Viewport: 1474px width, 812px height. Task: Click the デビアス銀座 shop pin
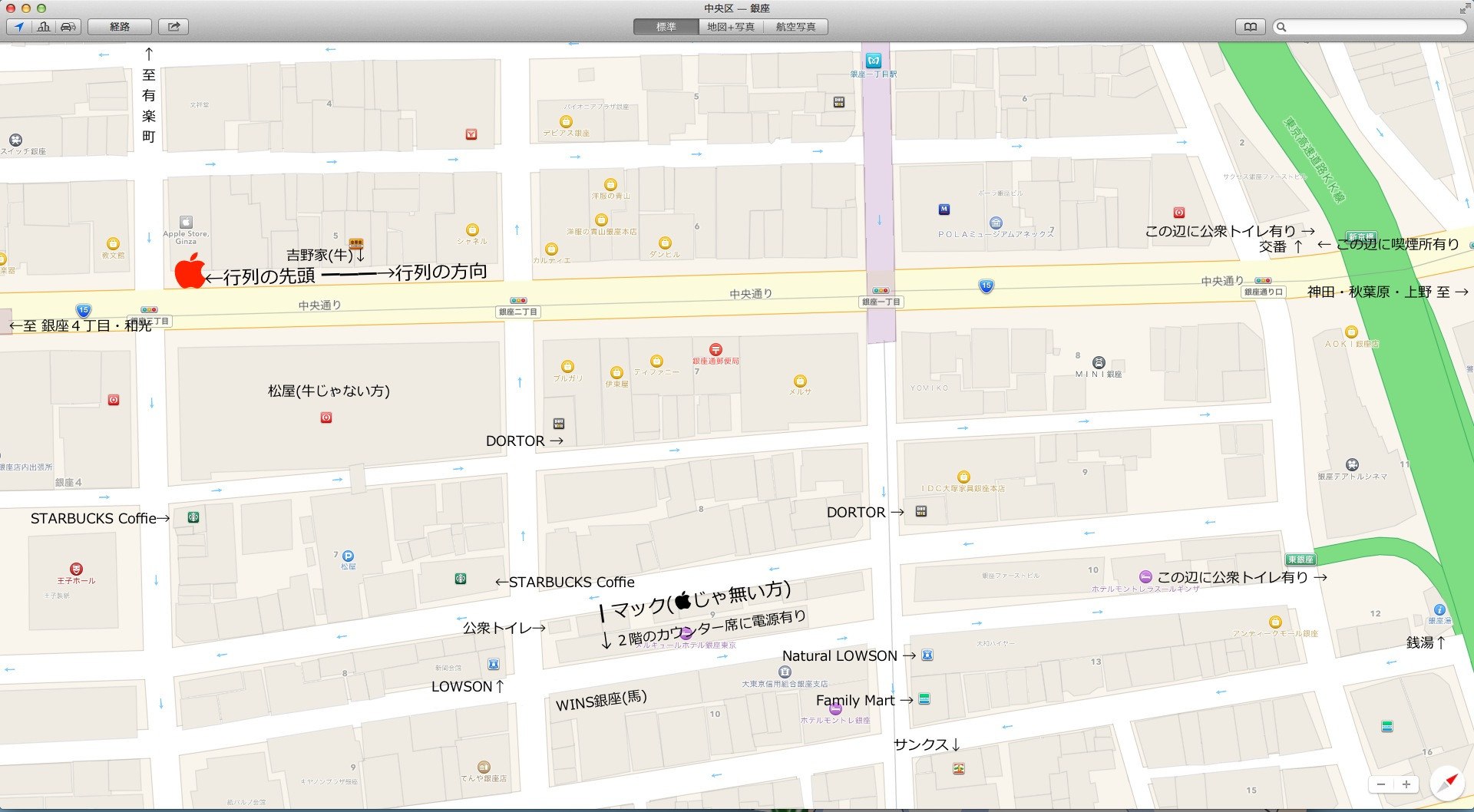point(566,121)
